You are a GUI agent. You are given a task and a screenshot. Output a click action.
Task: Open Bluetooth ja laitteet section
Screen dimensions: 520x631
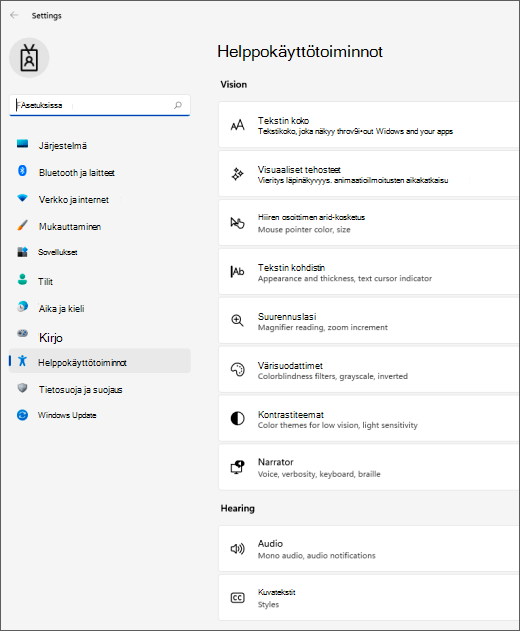pos(99,173)
